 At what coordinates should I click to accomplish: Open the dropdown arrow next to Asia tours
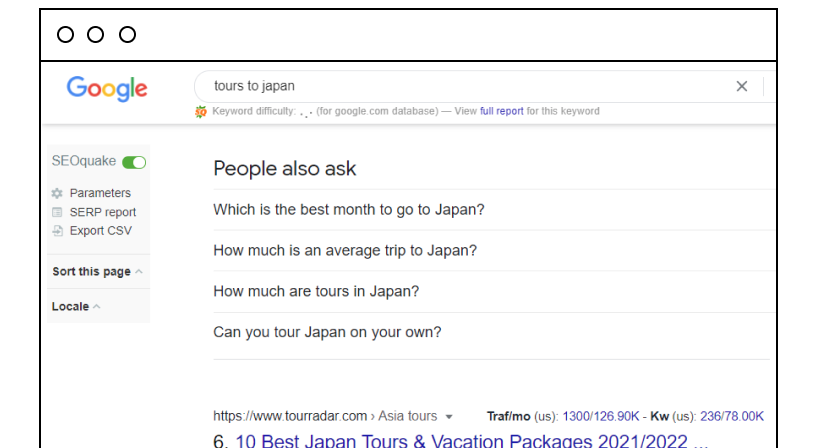449,417
